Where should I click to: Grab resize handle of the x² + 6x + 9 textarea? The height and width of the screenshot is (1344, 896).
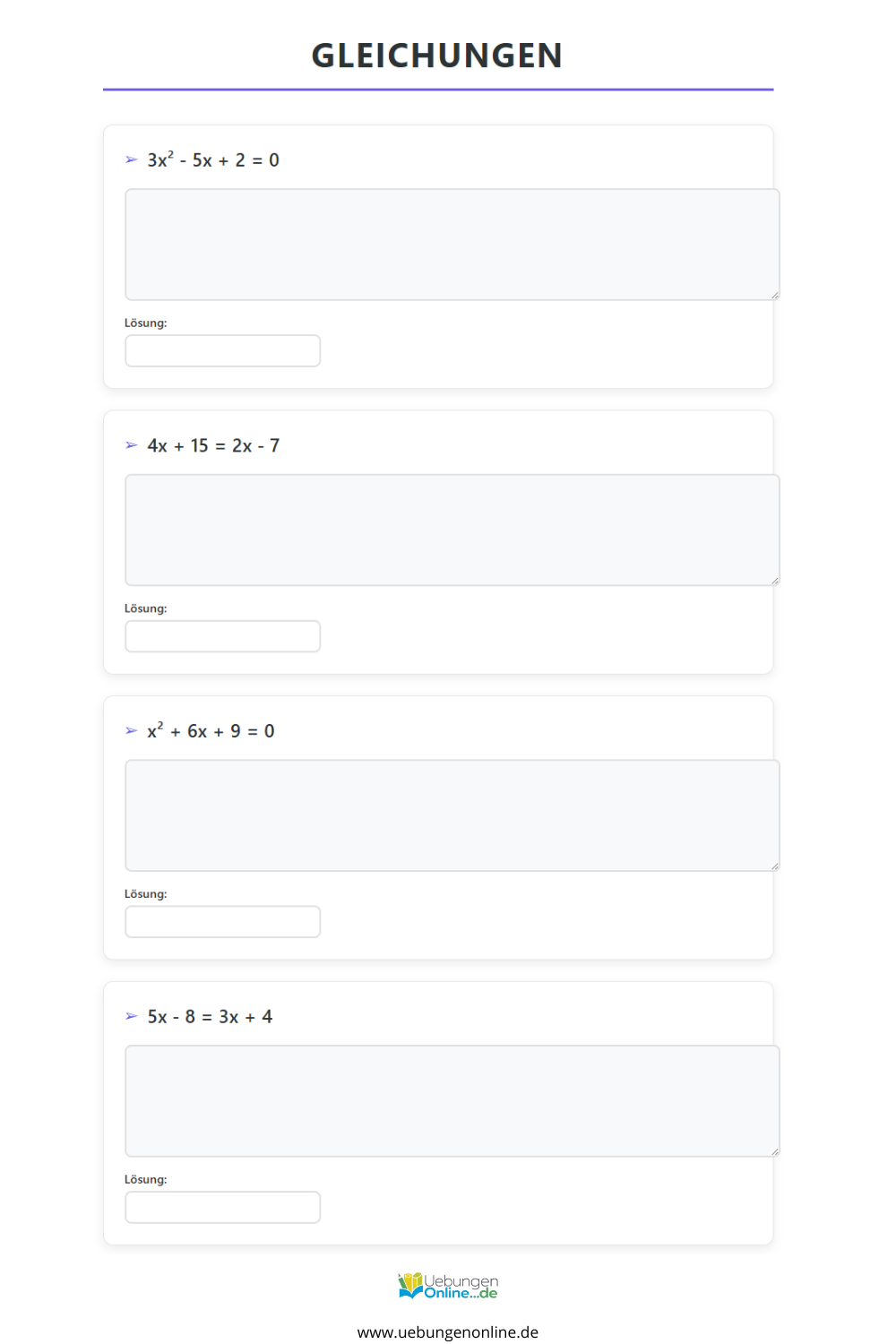(x=775, y=866)
